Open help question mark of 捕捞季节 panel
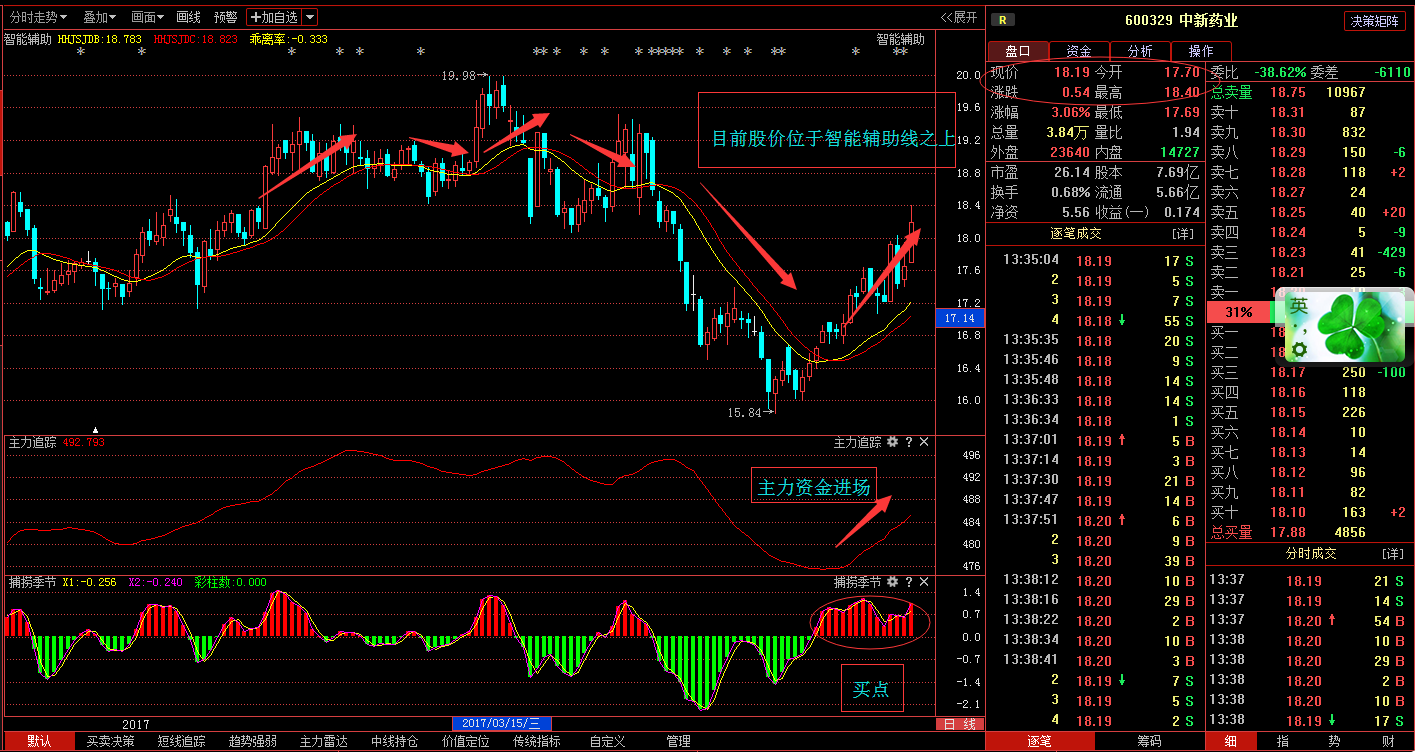 [x=909, y=581]
